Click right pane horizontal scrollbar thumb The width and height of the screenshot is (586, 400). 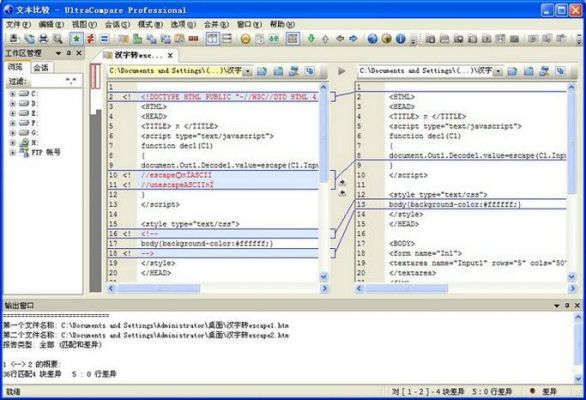pos(407,288)
